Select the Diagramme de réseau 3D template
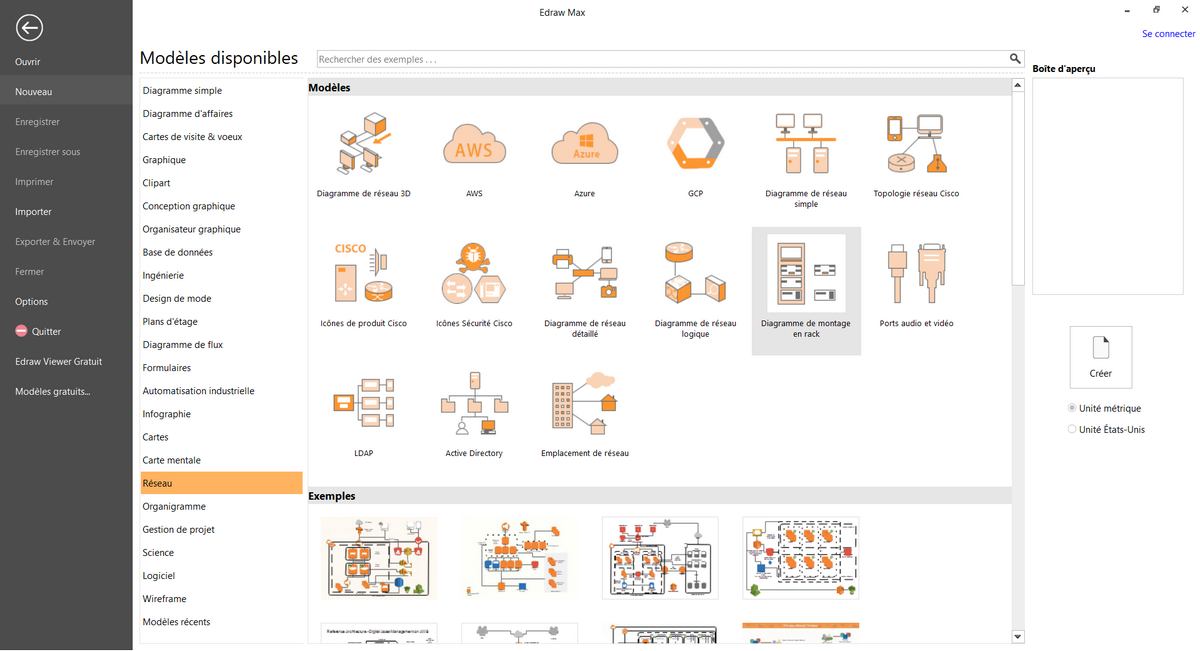1200x651 pixels. 364,150
